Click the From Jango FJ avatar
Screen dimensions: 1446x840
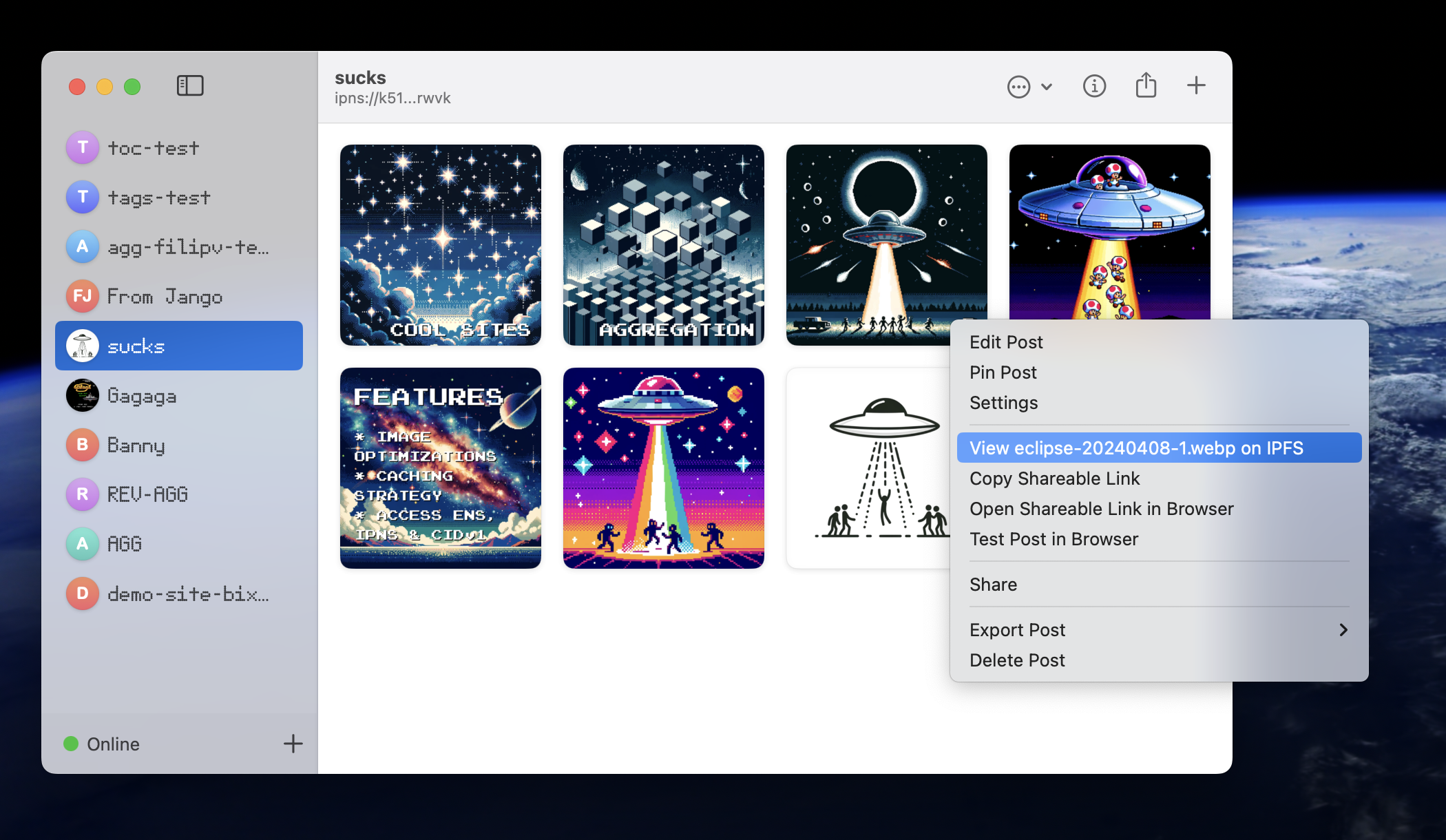pyautogui.click(x=83, y=296)
